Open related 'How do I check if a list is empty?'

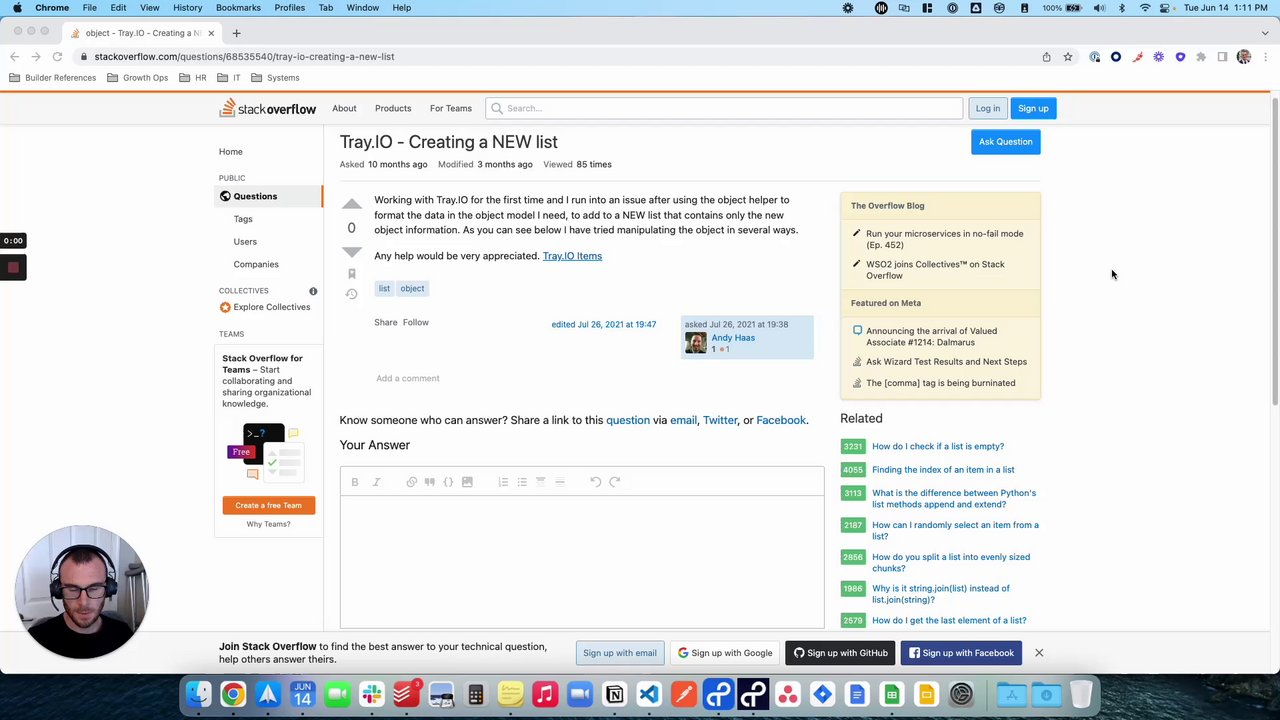(938, 447)
